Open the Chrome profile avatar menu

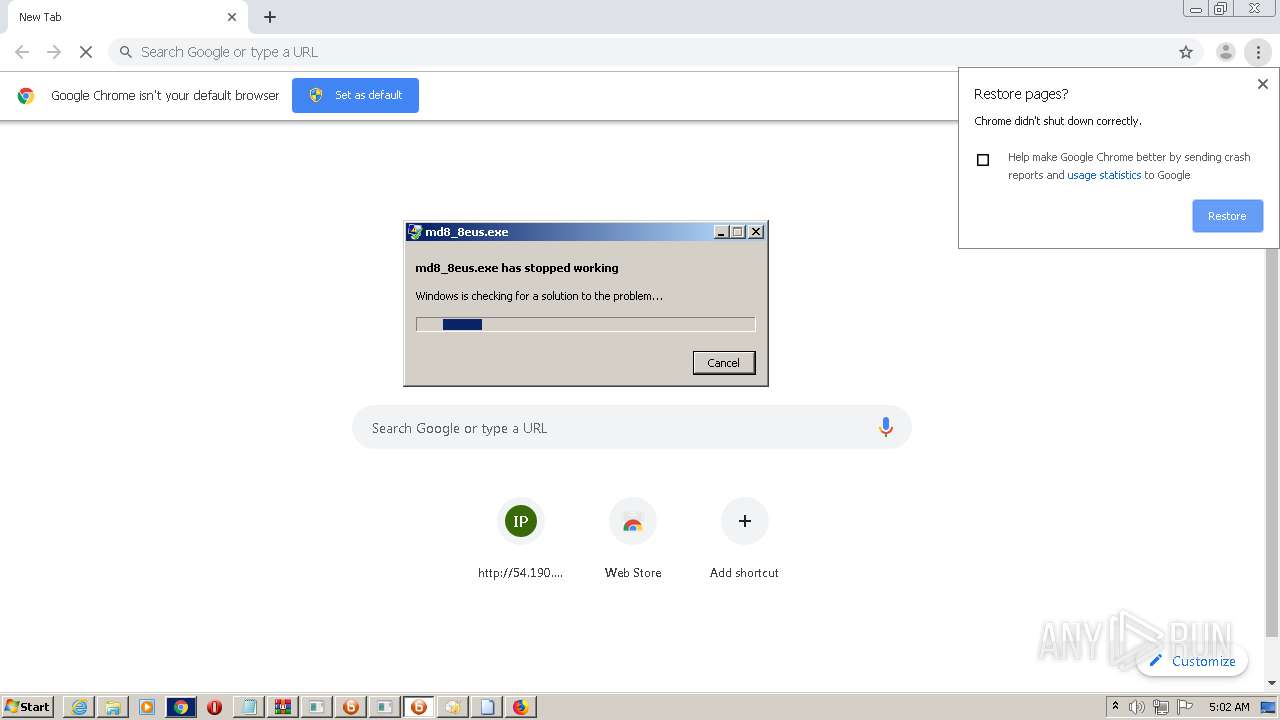pos(1225,52)
